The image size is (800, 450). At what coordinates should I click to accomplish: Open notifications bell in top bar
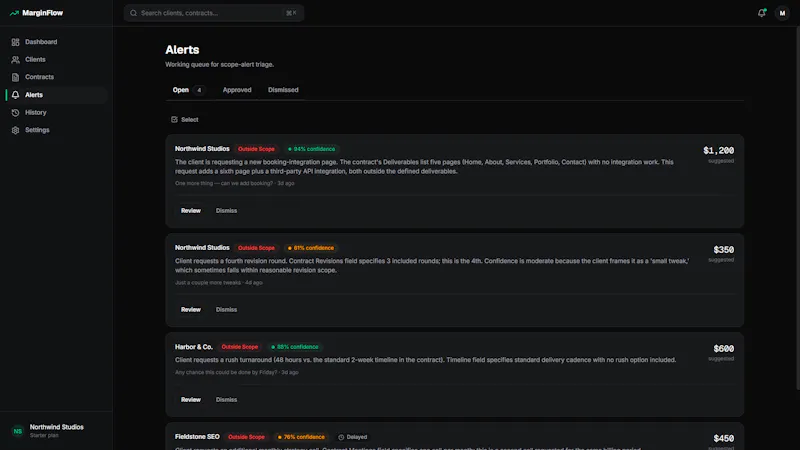click(x=761, y=13)
